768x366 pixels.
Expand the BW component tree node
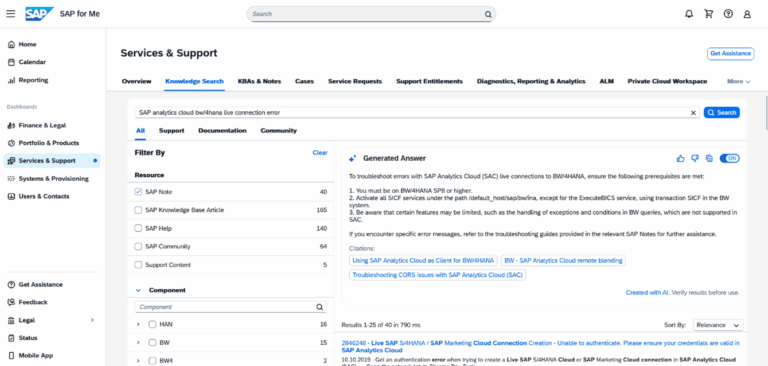coord(138,342)
